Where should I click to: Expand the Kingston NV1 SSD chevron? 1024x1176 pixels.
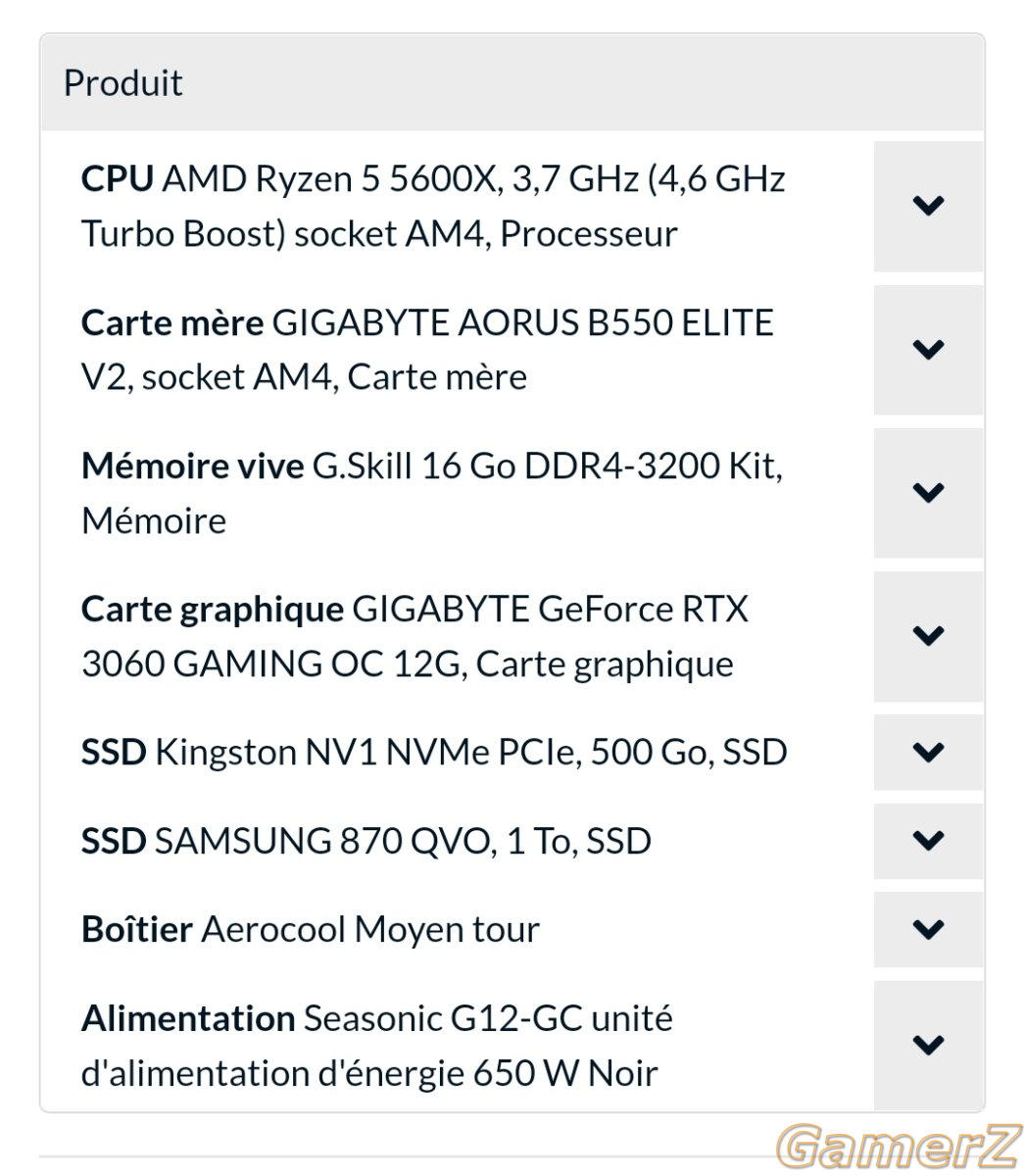click(928, 752)
